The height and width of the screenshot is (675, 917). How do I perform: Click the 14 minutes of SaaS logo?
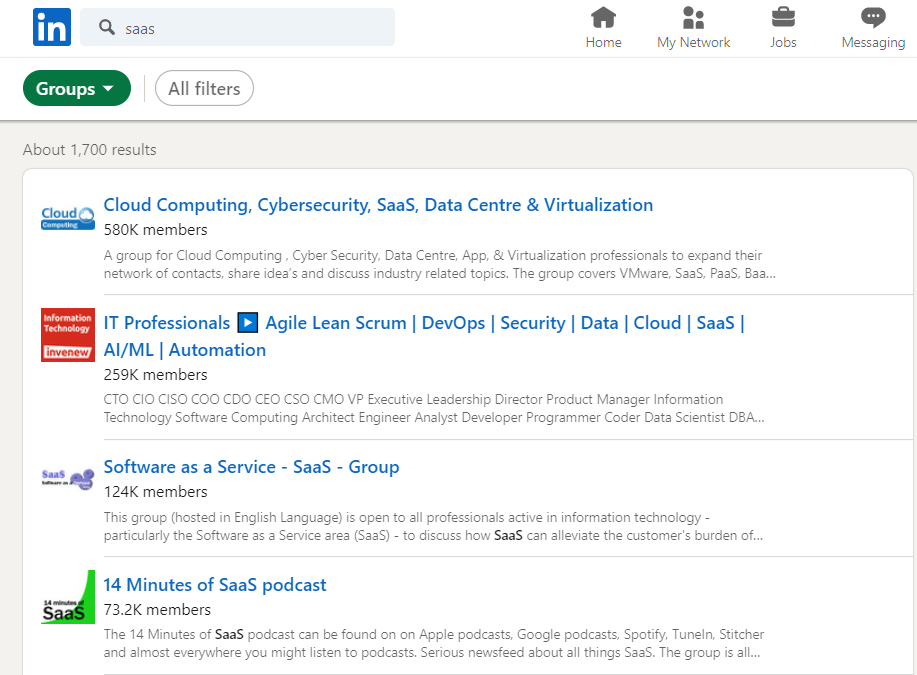click(68, 597)
